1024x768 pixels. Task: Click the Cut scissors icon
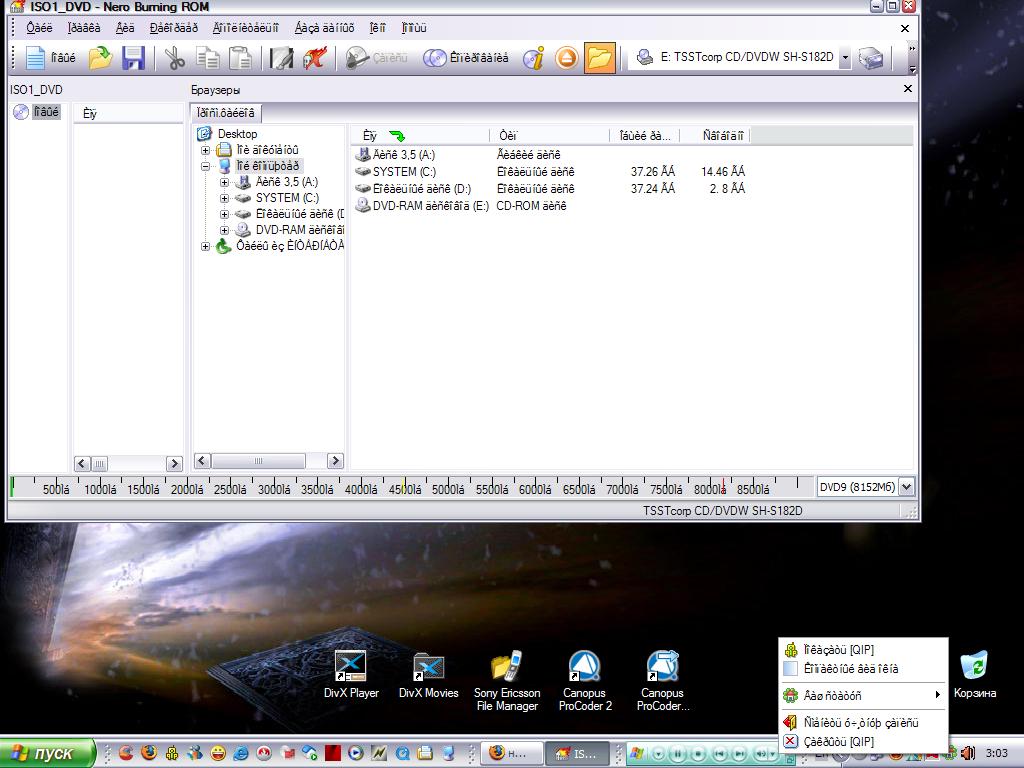175,58
